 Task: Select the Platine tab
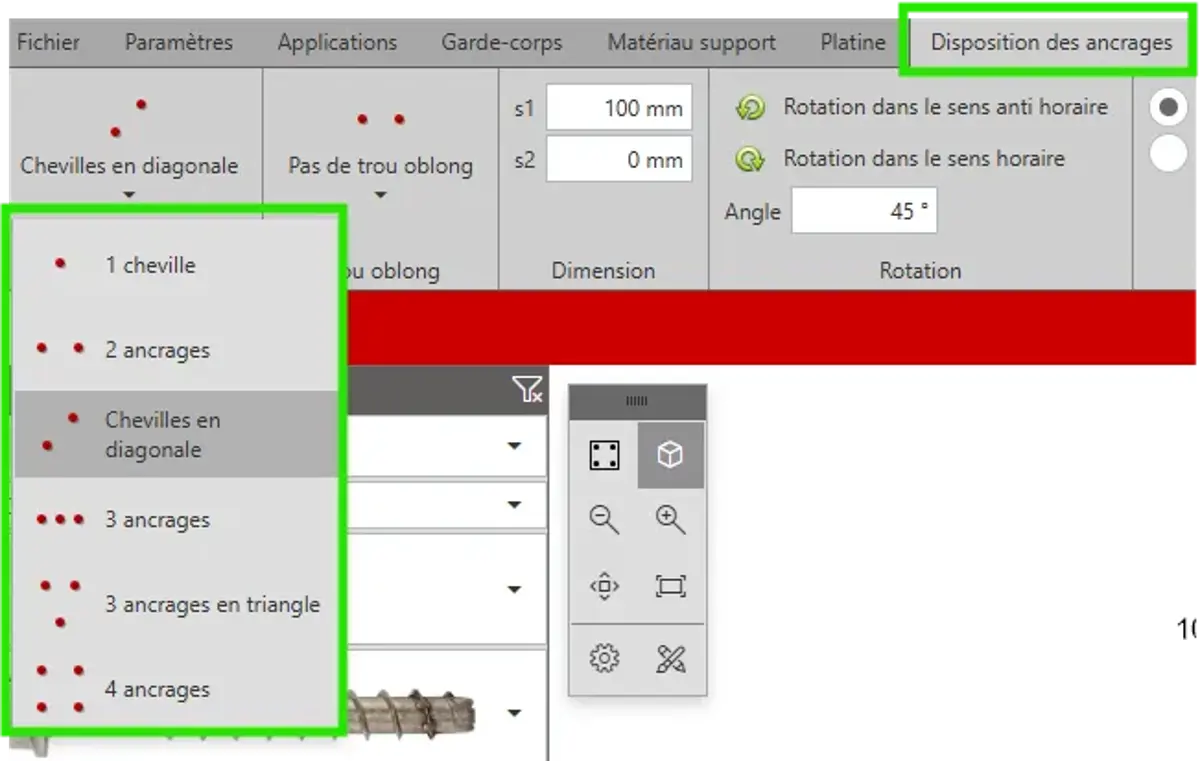[x=853, y=42]
